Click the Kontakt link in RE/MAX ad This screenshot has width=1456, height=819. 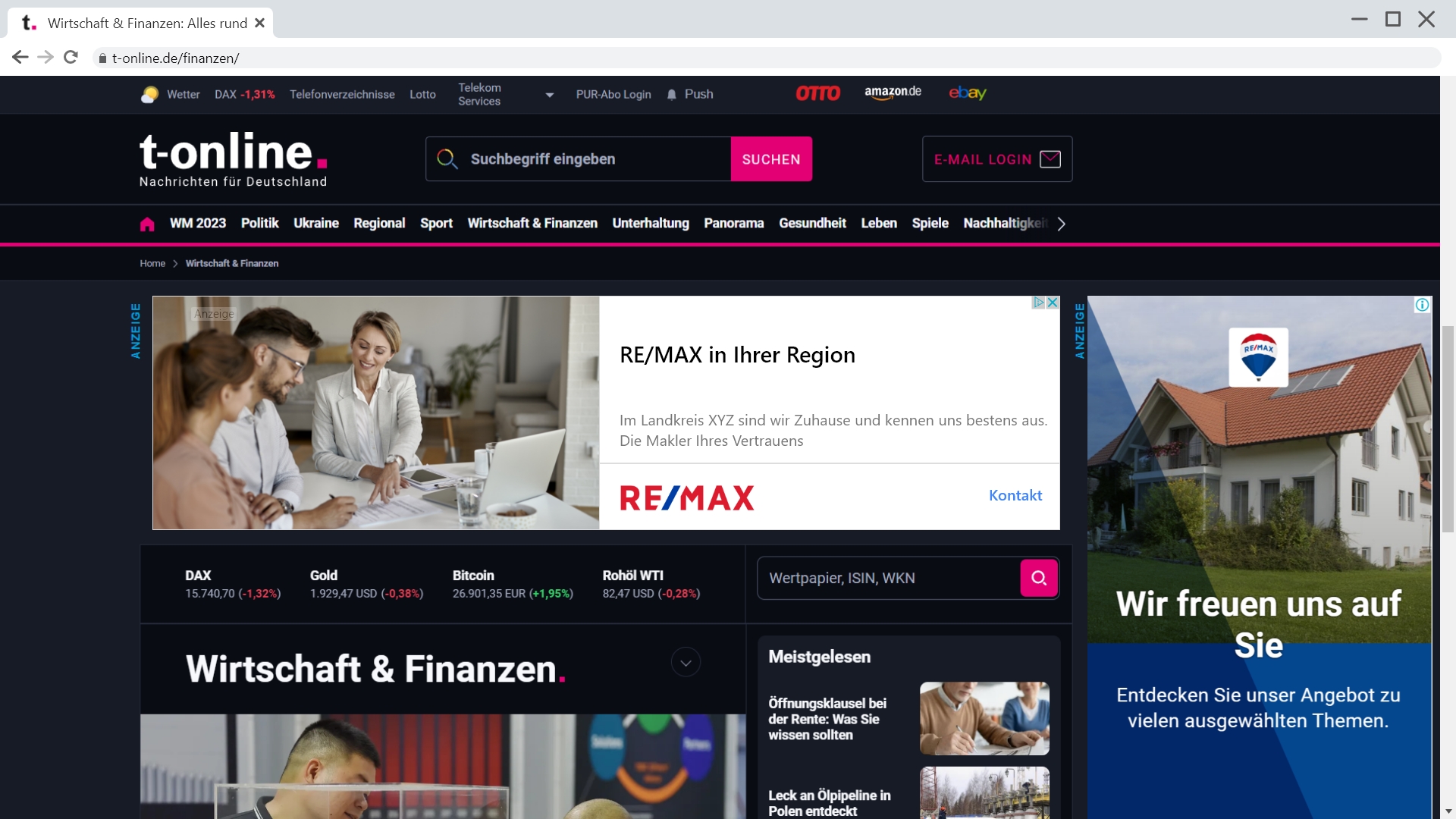click(1014, 494)
